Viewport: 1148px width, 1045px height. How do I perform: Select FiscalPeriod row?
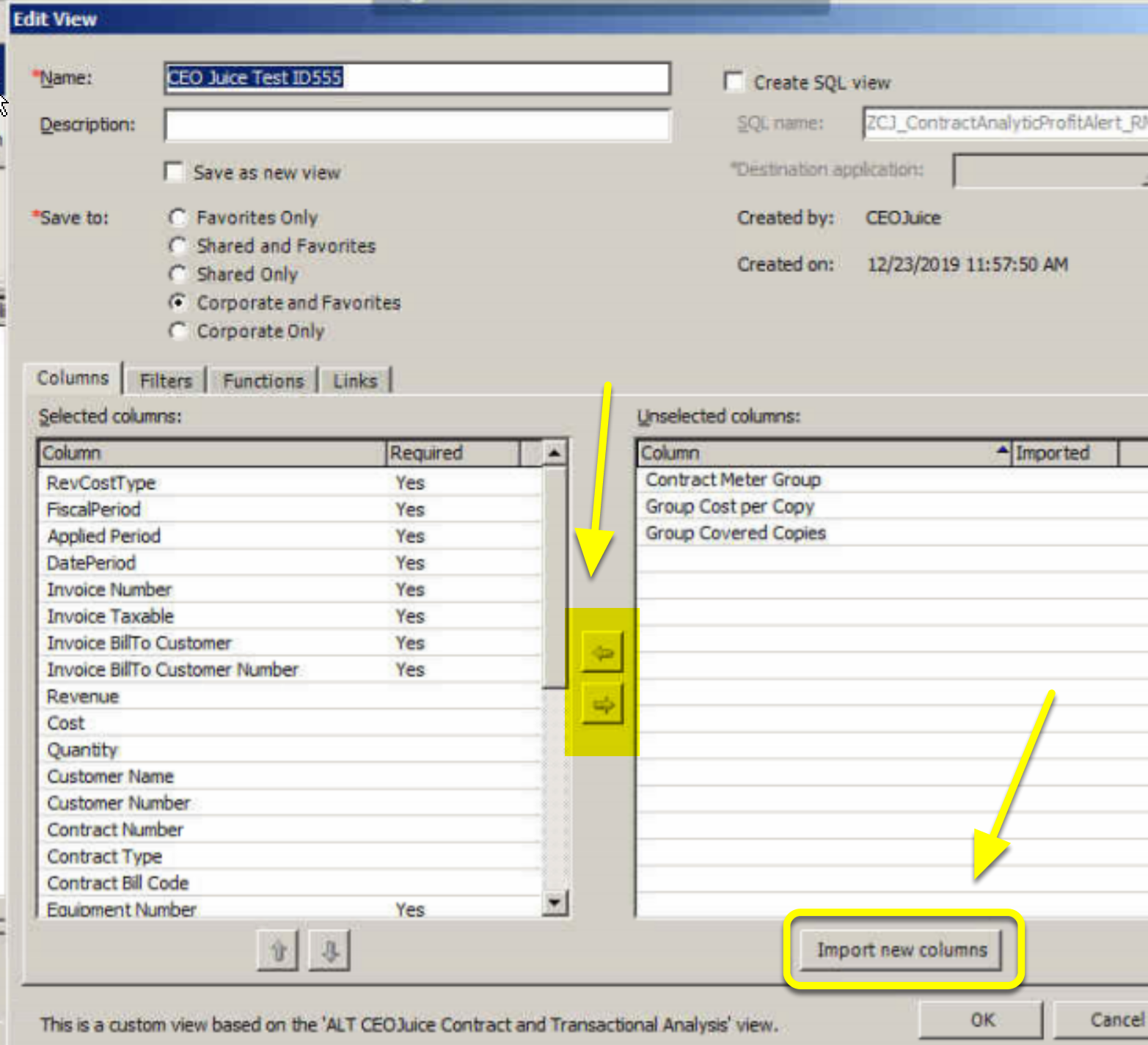pos(290,509)
